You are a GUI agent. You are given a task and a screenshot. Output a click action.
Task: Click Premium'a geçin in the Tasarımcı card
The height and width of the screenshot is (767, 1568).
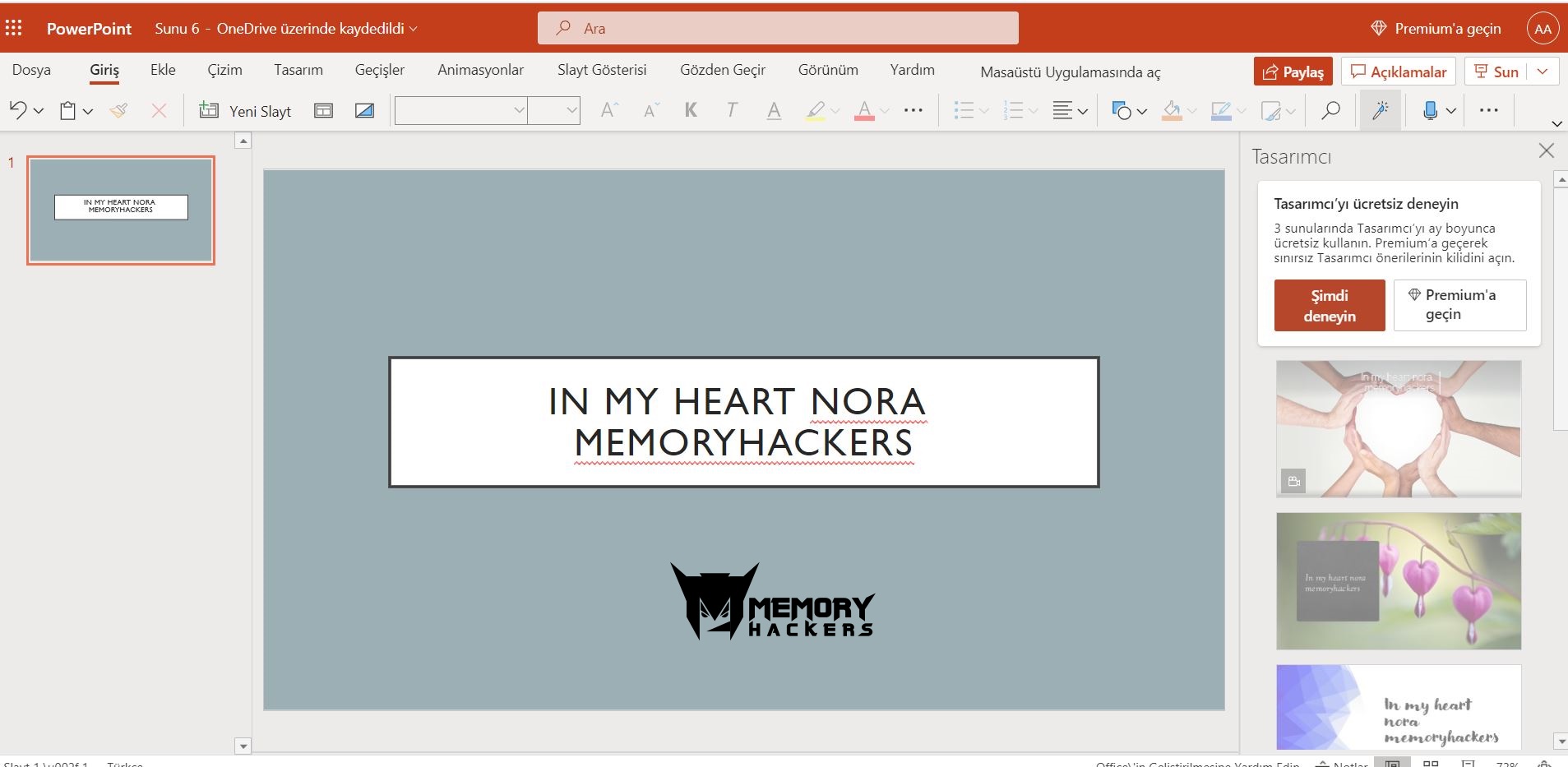pos(1460,306)
